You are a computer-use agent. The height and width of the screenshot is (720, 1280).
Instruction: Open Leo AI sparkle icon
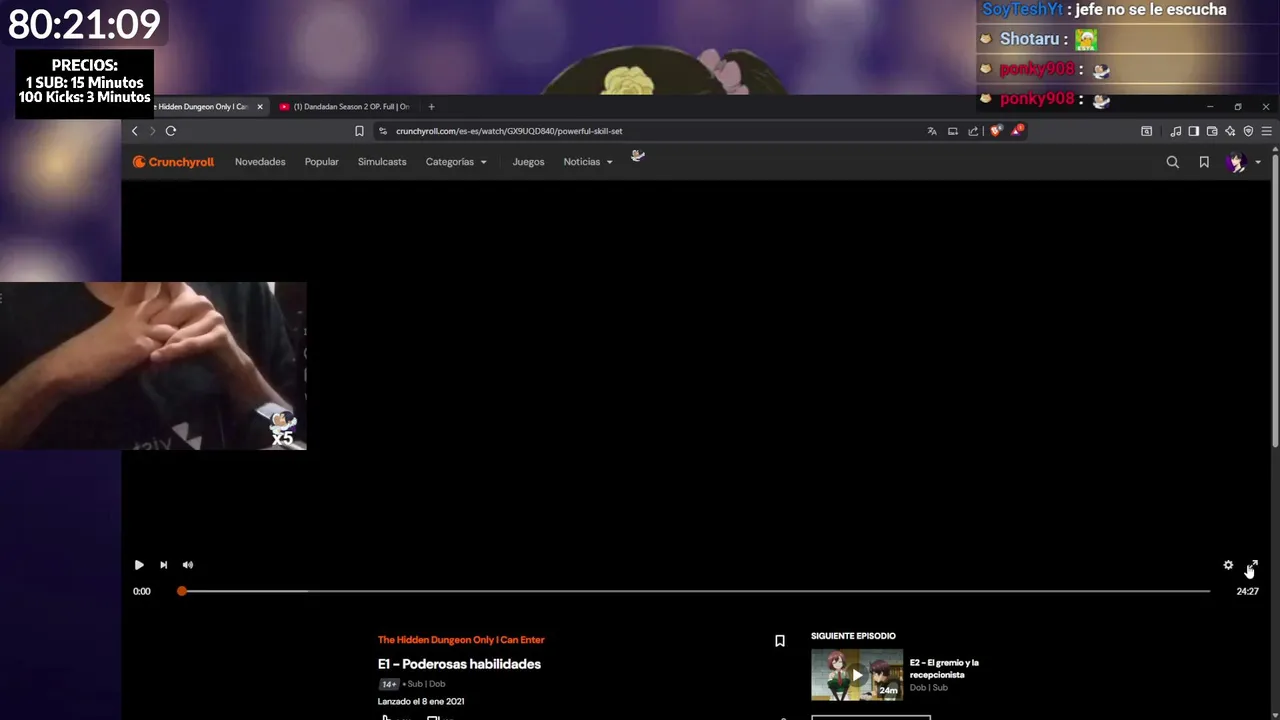pyautogui.click(x=1230, y=131)
